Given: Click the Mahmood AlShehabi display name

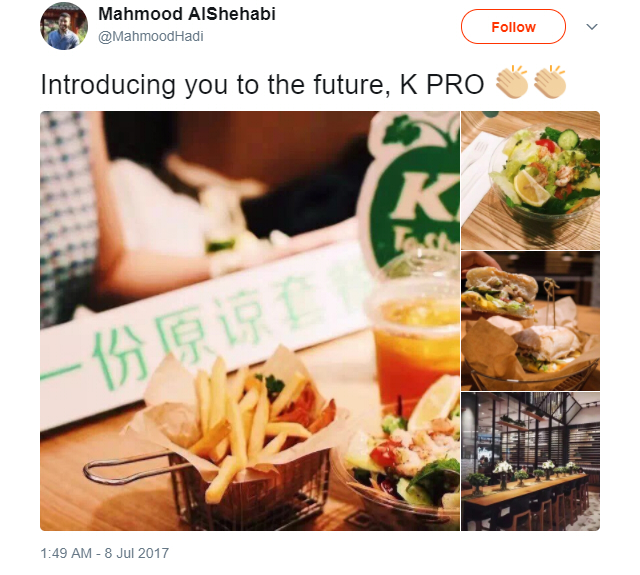Looking at the screenshot, I should tap(187, 14).
